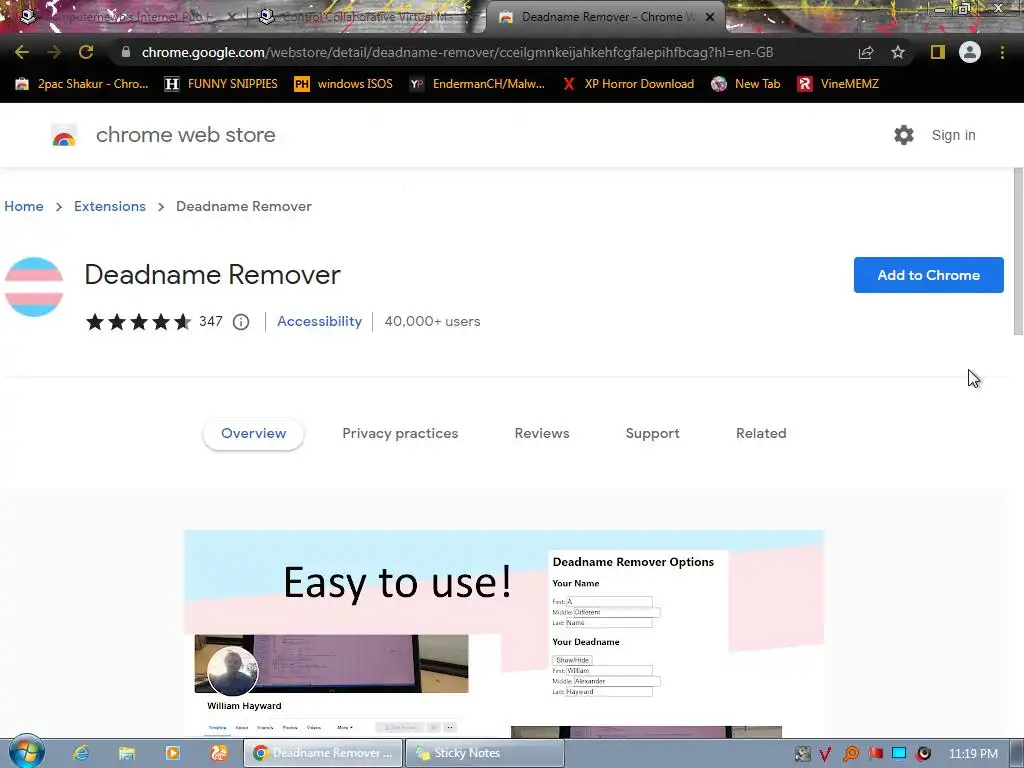The width and height of the screenshot is (1024, 768).
Task: Click the rating info icon beside 347
Action: pos(241,322)
